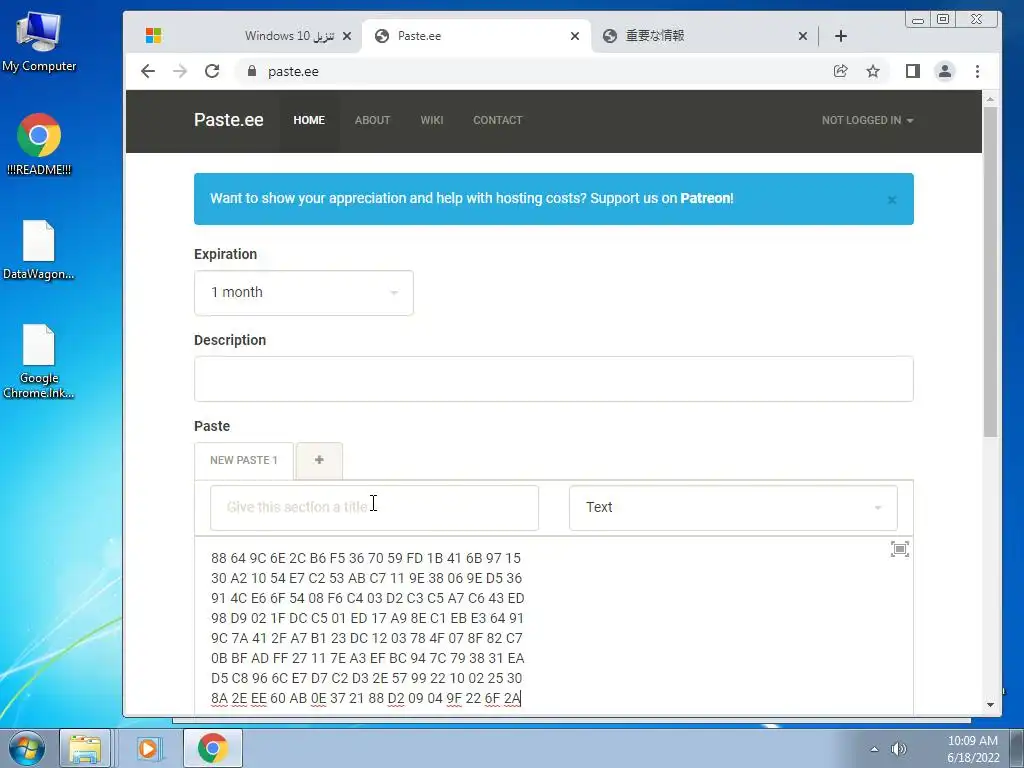
Task: Expand the NOT LOGGED IN menu
Action: [x=867, y=120]
